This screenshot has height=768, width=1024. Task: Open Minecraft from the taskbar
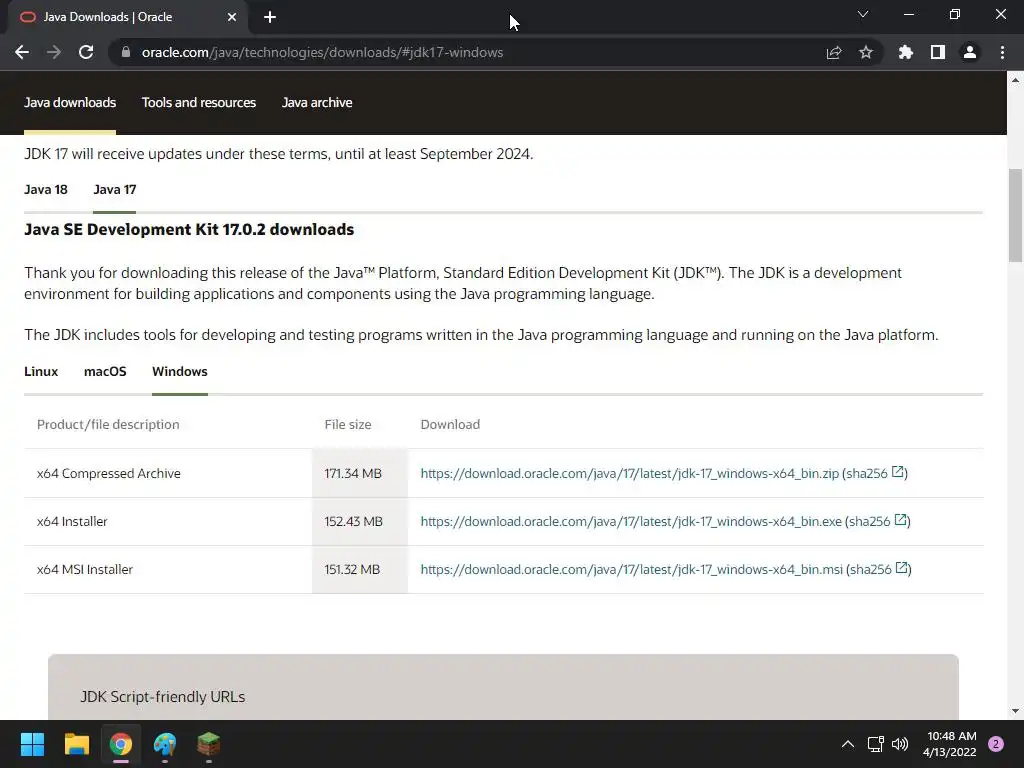point(209,744)
